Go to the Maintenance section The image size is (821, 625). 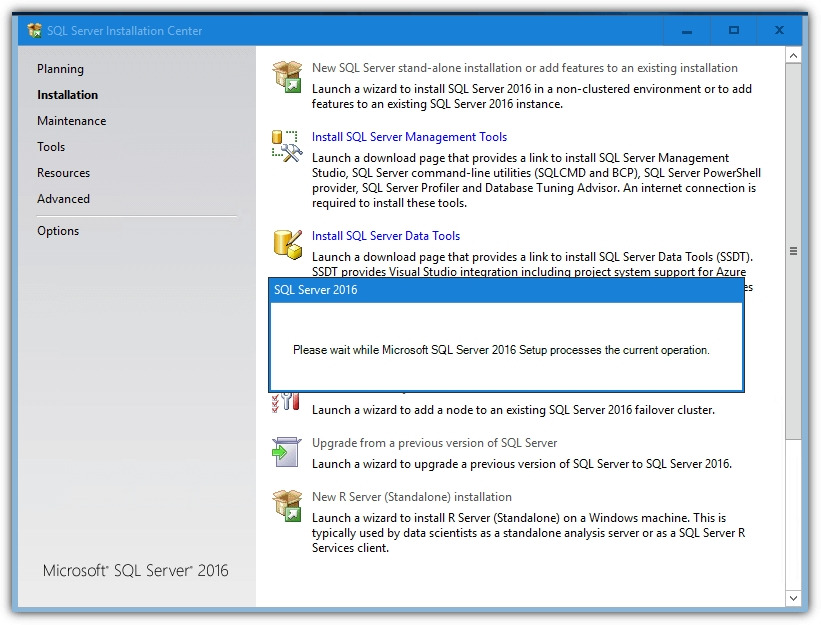[x=72, y=121]
